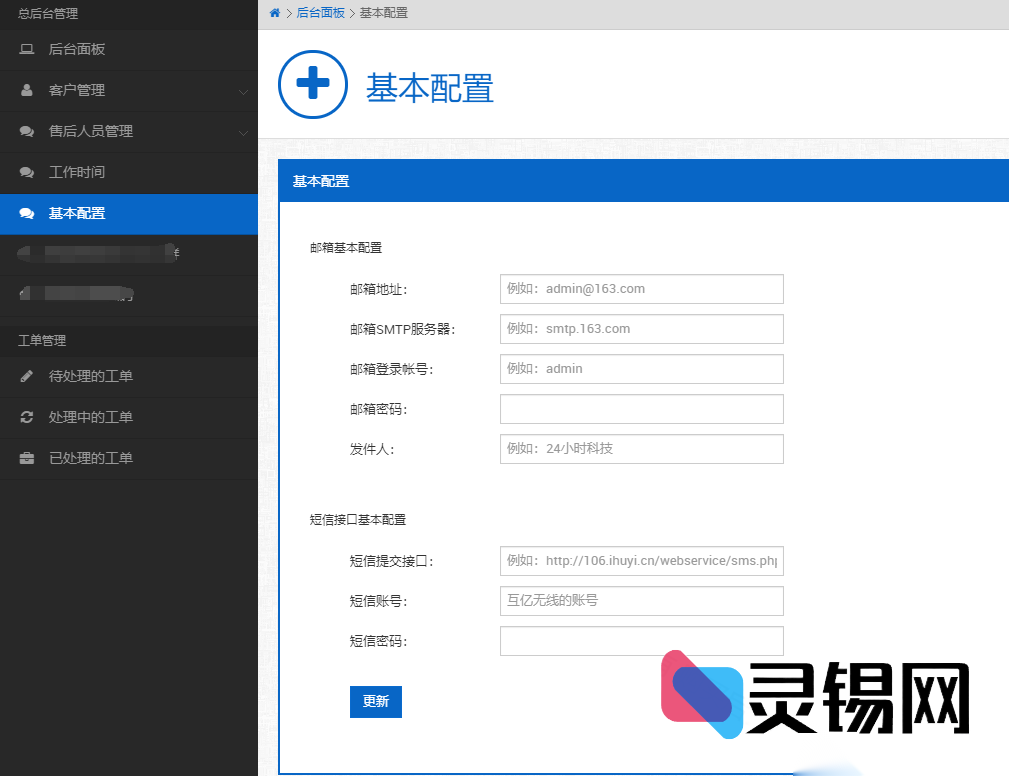Viewport: 1009px width, 776px height.
Task: Click the blue plus-circle icon beside 基本配置 heading
Action: click(x=312, y=85)
